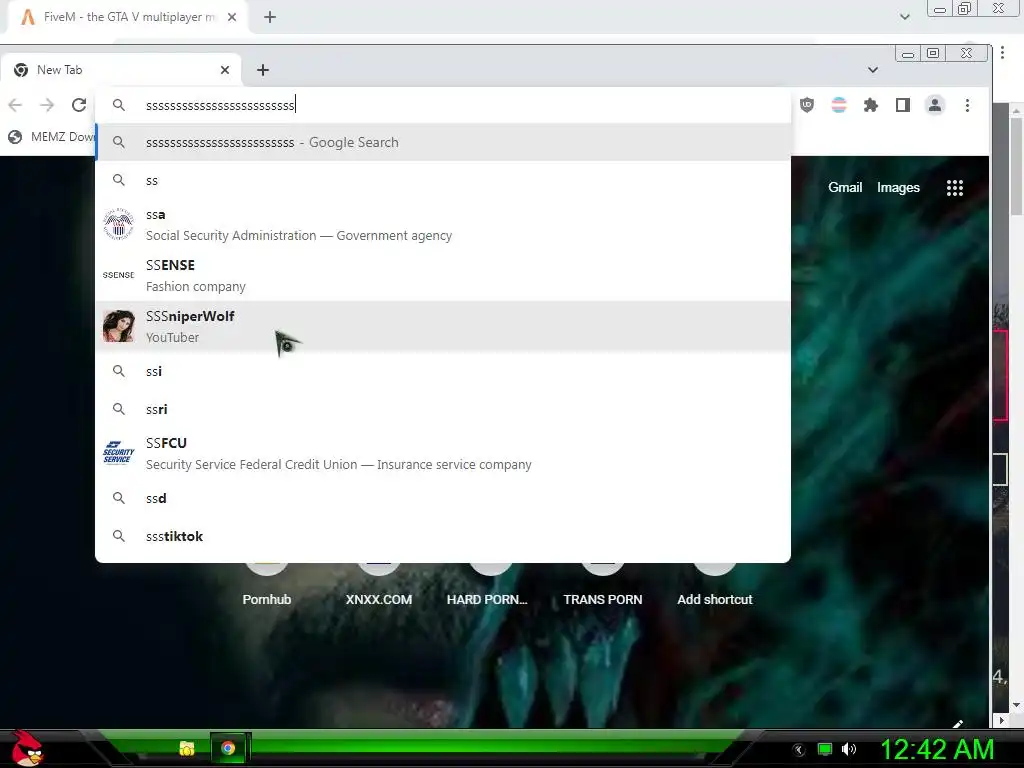Open new tab in inner Chrome window
The width and height of the screenshot is (1024, 768).
[x=263, y=70]
